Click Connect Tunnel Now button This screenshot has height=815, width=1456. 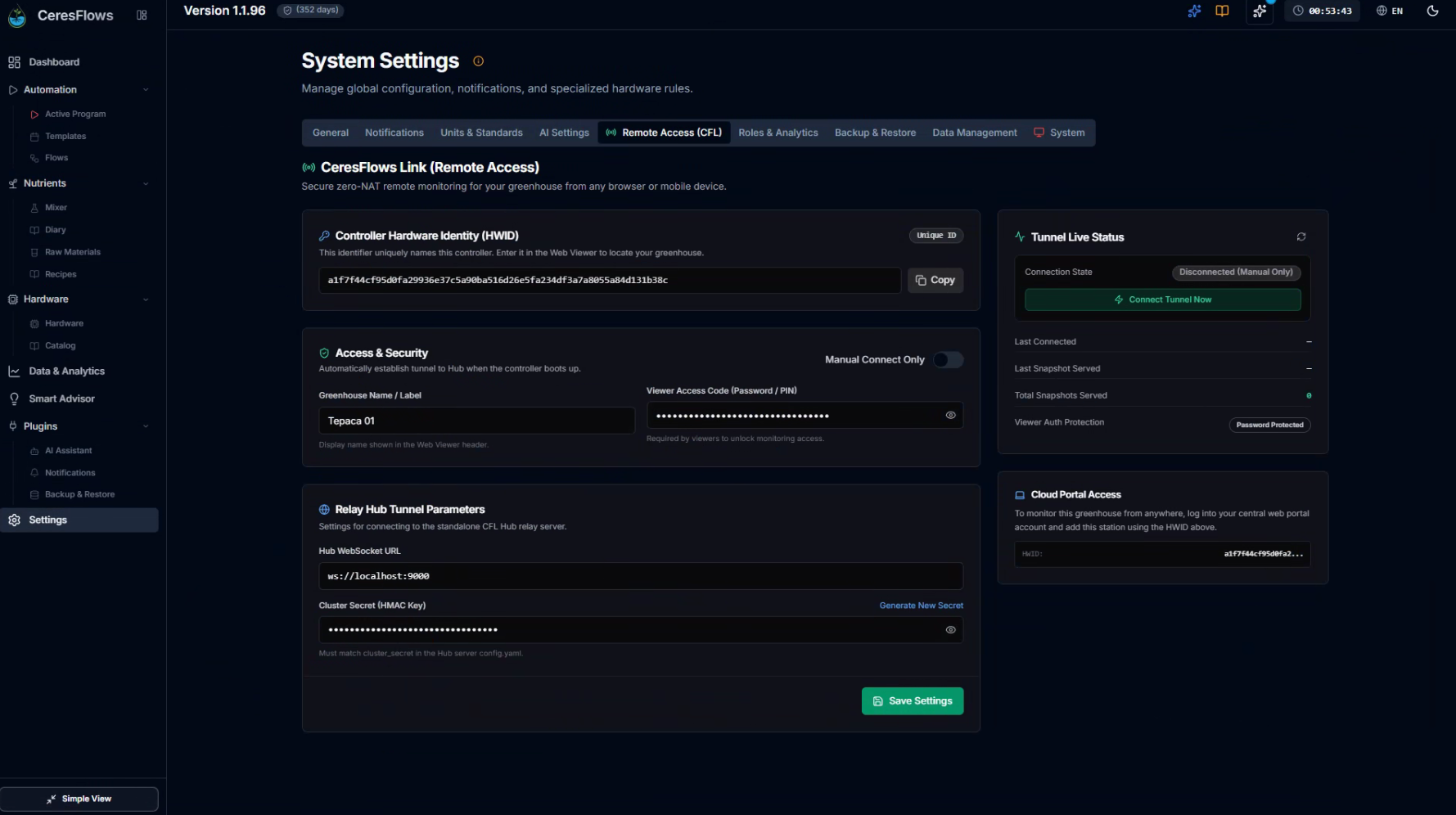click(1162, 299)
